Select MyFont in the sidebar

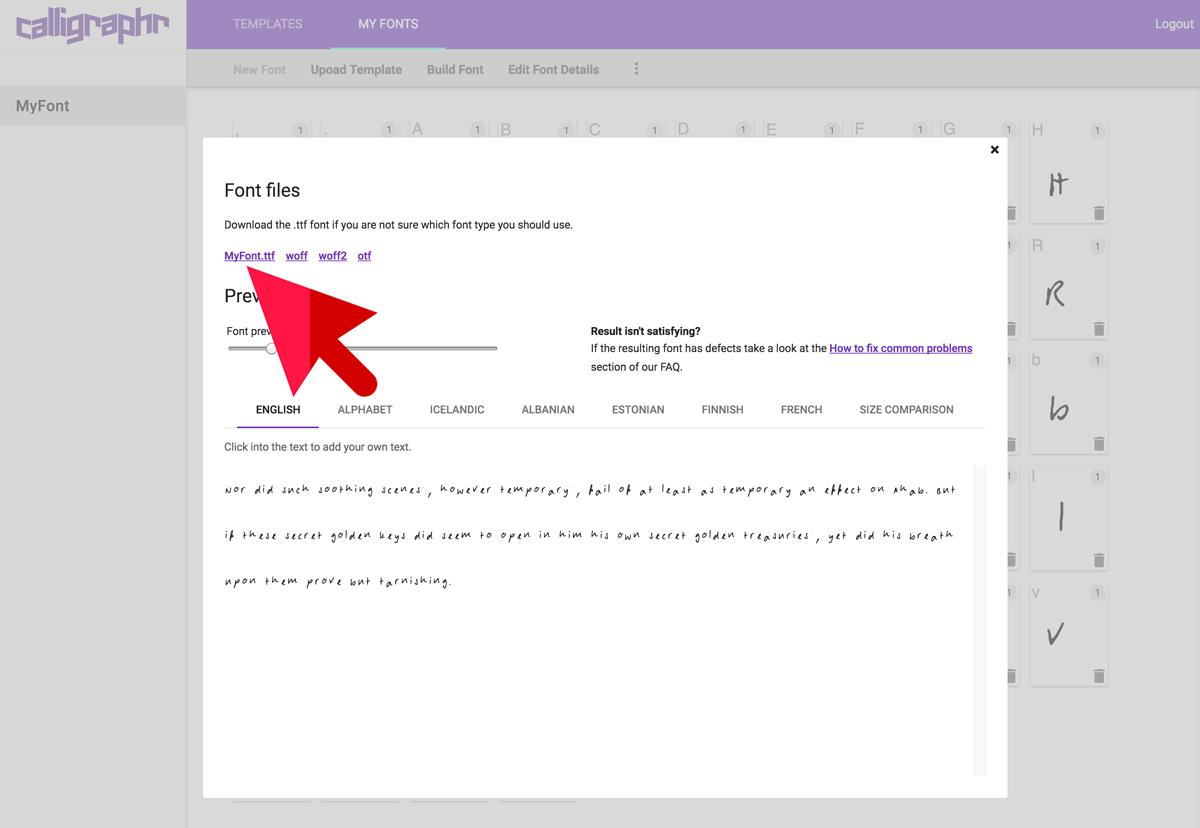(x=43, y=106)
